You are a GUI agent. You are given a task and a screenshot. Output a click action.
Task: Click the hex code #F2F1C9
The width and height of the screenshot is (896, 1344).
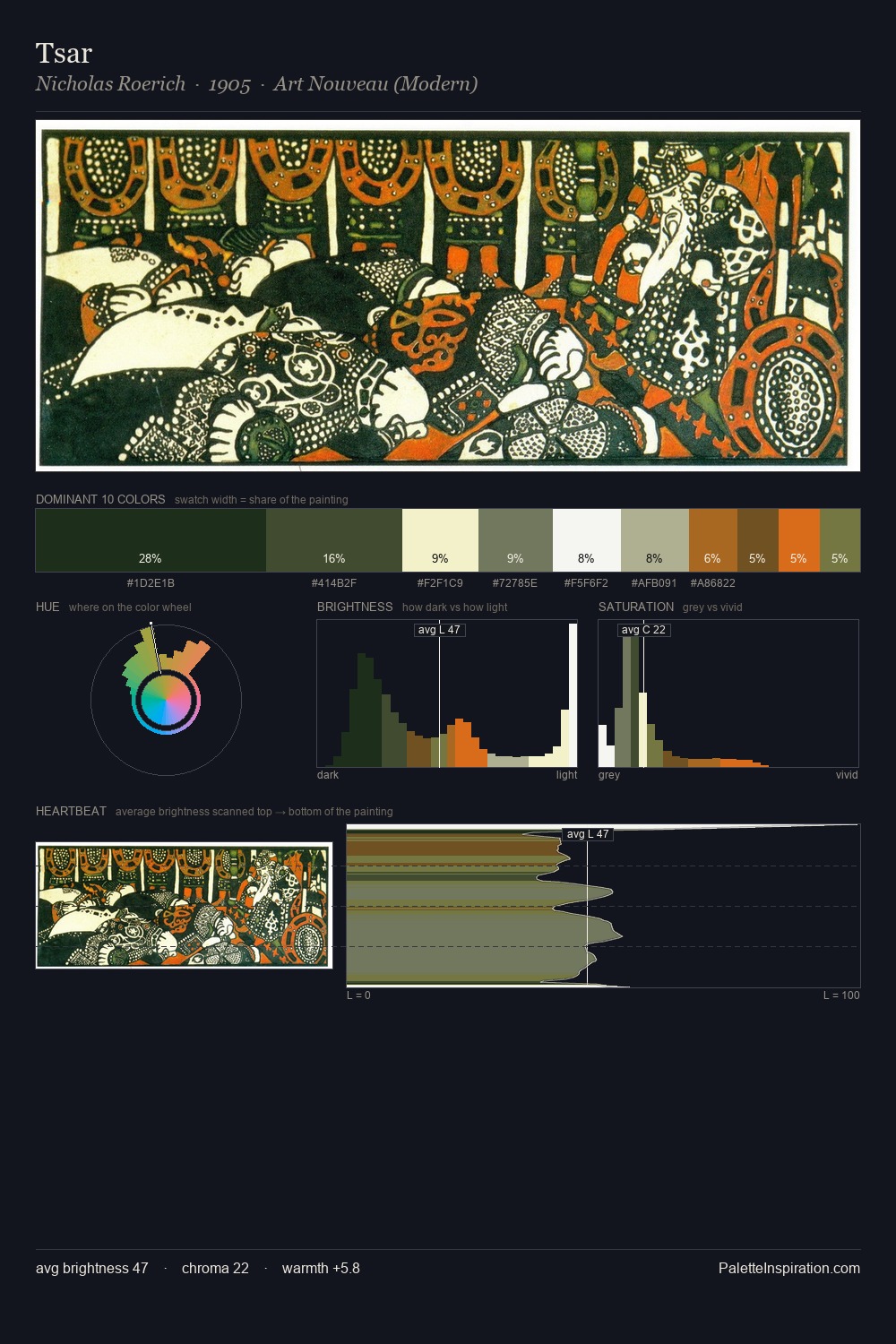pos(440,583)
